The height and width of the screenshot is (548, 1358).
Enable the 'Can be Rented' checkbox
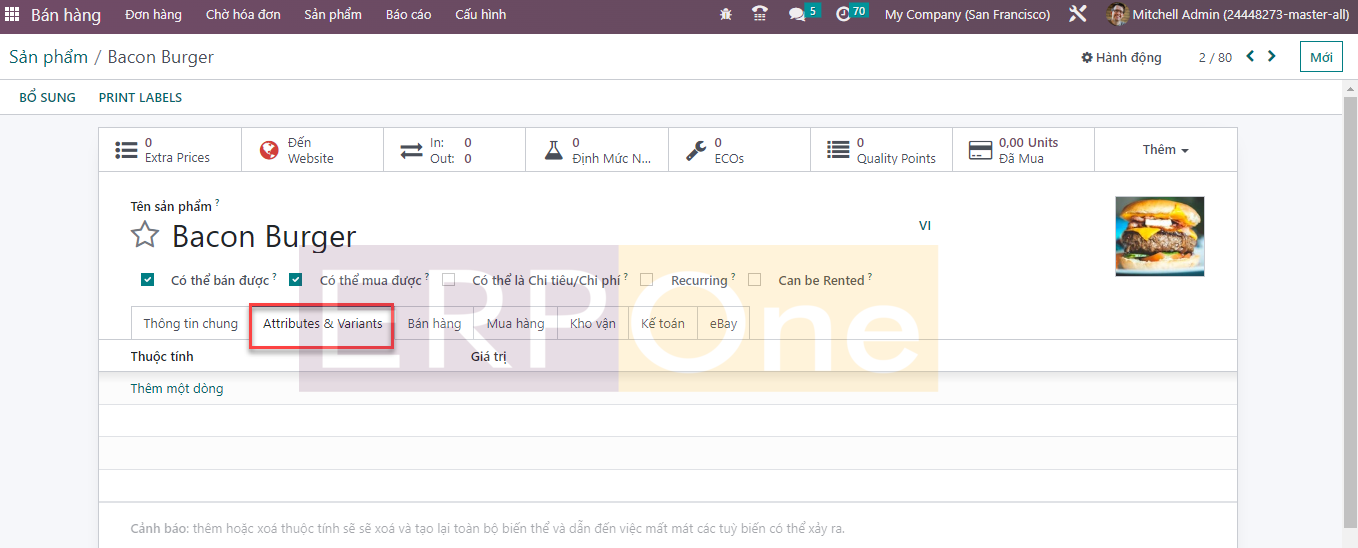[x=755, y=280]
